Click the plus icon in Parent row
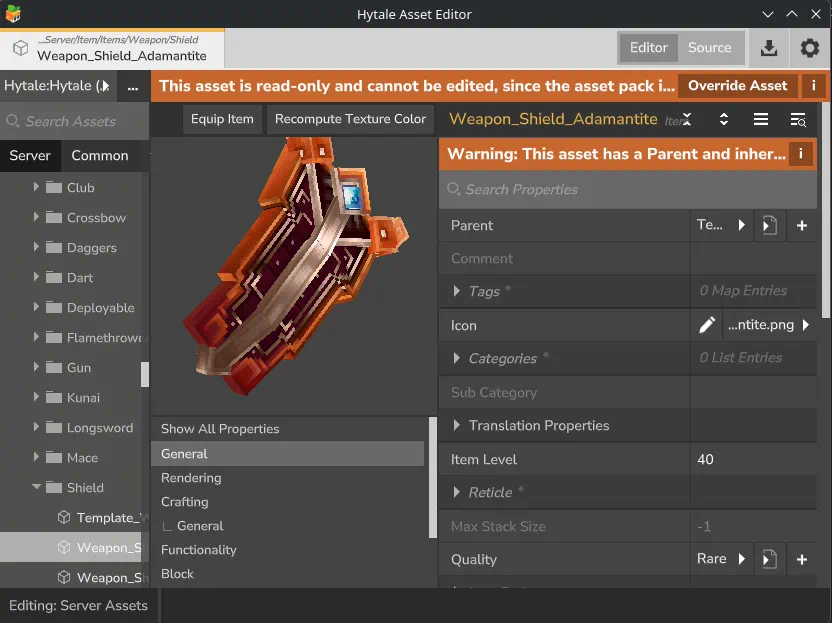The height and width of the screenshot is (623, 832). pyautogui.click(x=802, y=226)
